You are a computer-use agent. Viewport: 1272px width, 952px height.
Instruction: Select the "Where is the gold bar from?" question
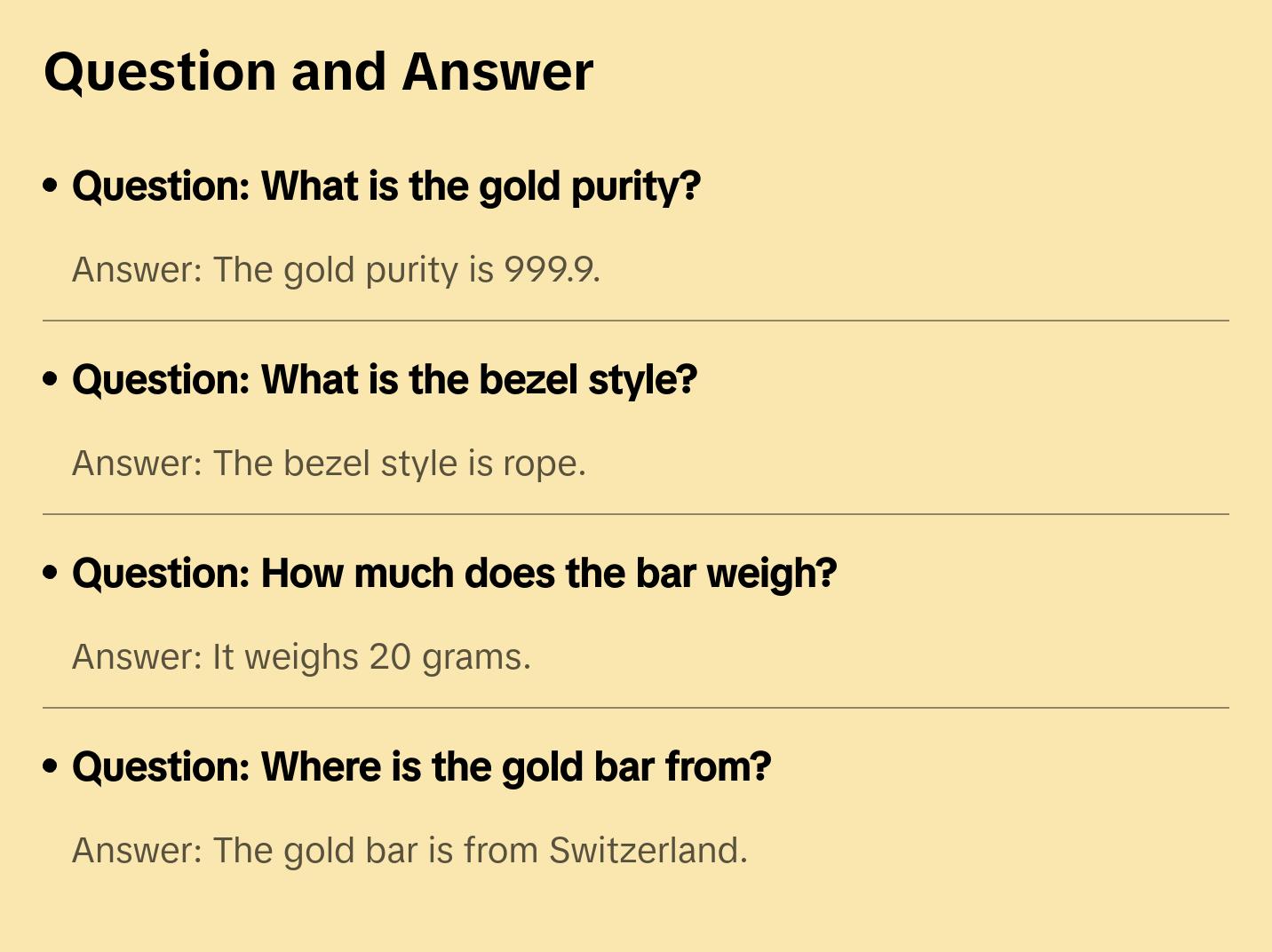[x=421, y=767]
